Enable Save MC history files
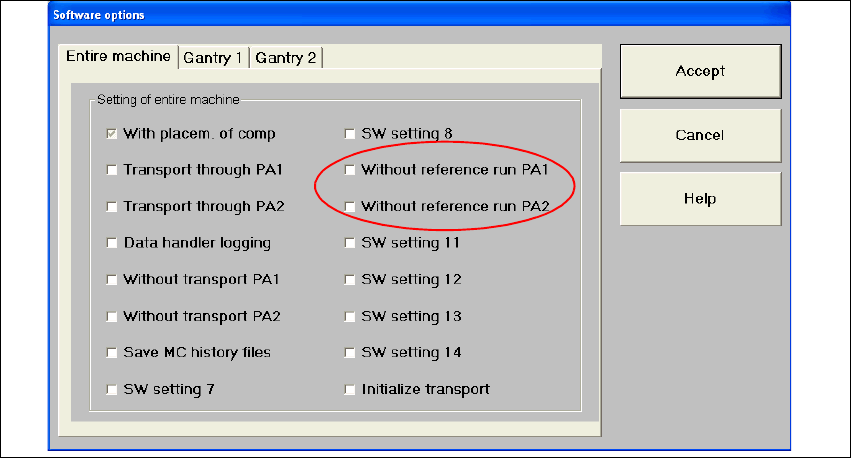The height and width of the screenshot is (458, 851). (112, 353)
